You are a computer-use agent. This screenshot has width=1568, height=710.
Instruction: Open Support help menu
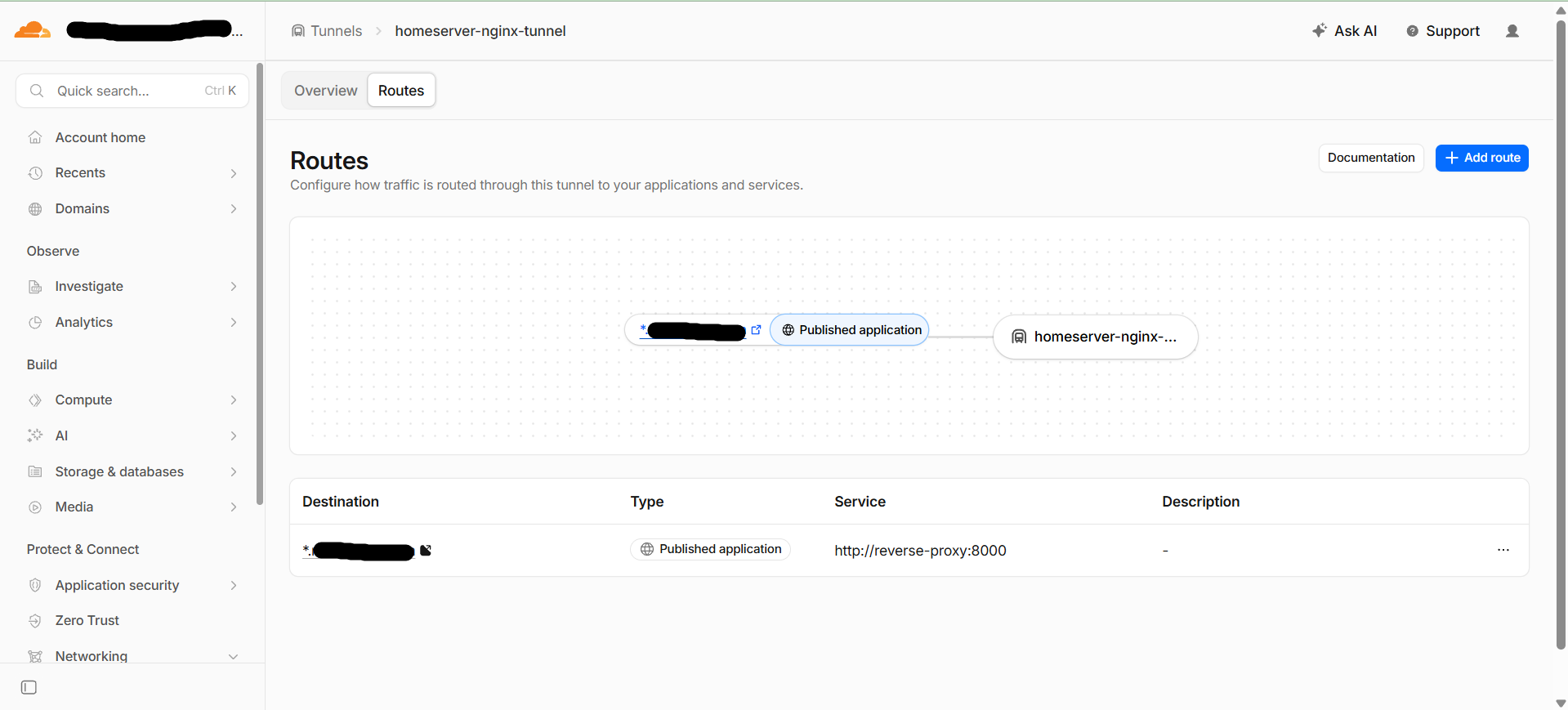coord(1443,31)
